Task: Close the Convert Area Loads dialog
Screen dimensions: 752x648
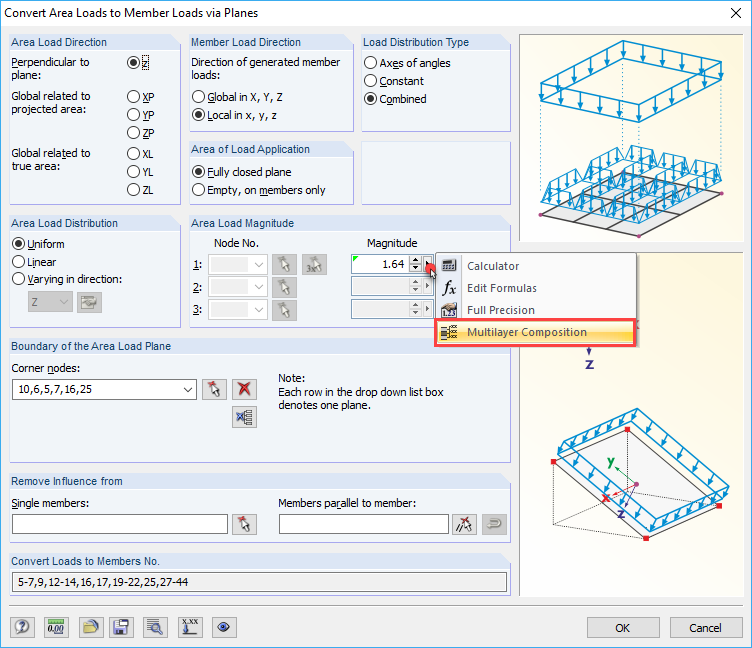Action: (x=736, y=12)
